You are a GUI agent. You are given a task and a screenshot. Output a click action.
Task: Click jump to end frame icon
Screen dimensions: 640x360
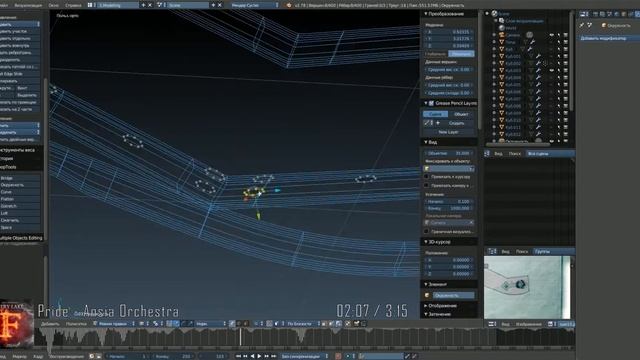tap(273, 356)
